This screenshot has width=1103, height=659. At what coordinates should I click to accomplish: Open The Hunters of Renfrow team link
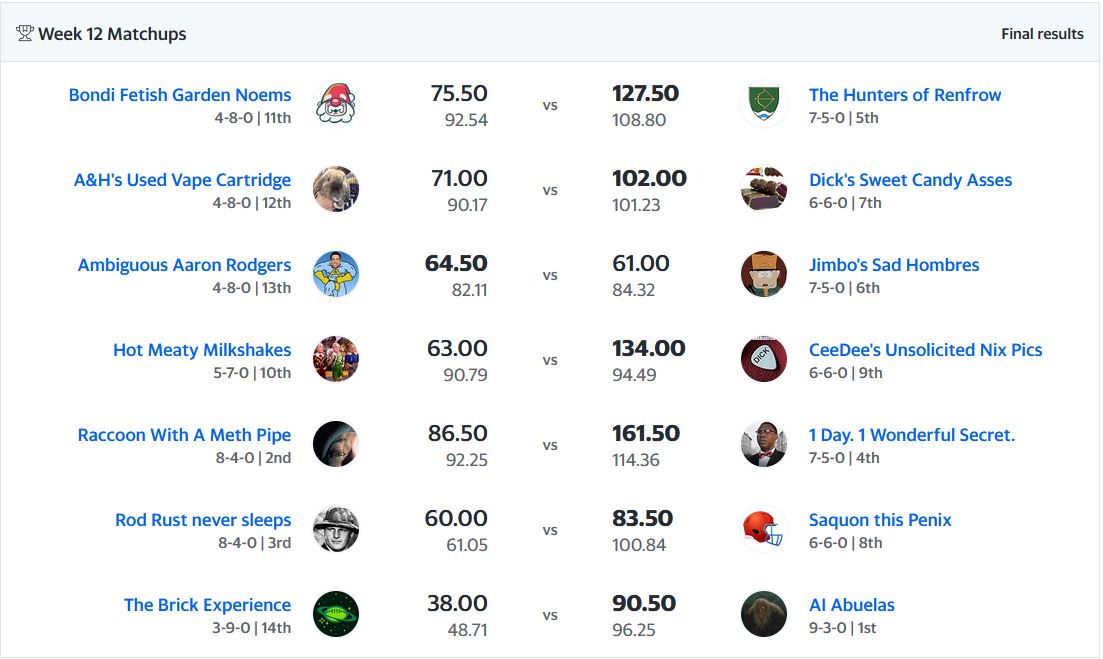point(905,95)
